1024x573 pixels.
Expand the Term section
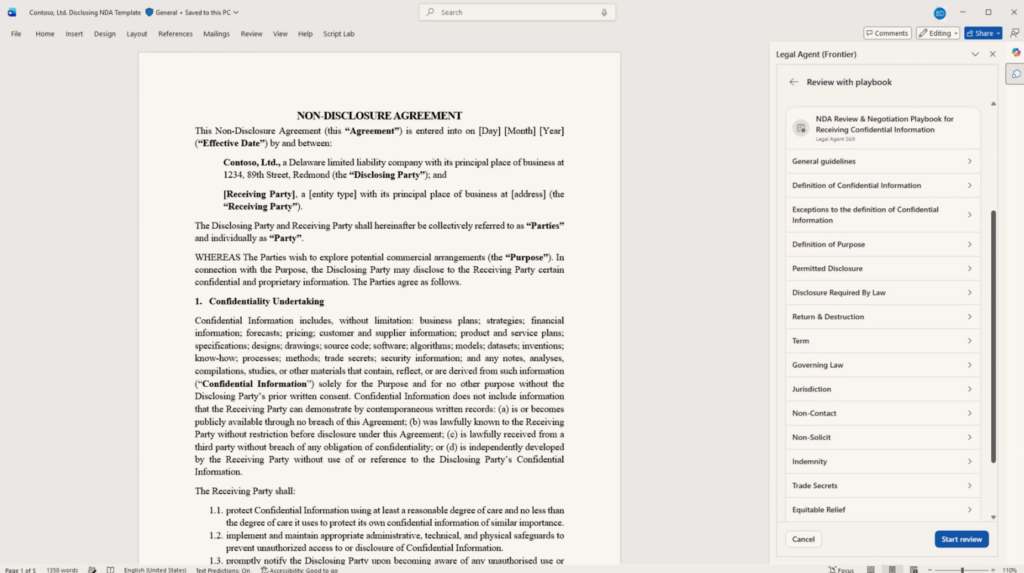(882, 341)
